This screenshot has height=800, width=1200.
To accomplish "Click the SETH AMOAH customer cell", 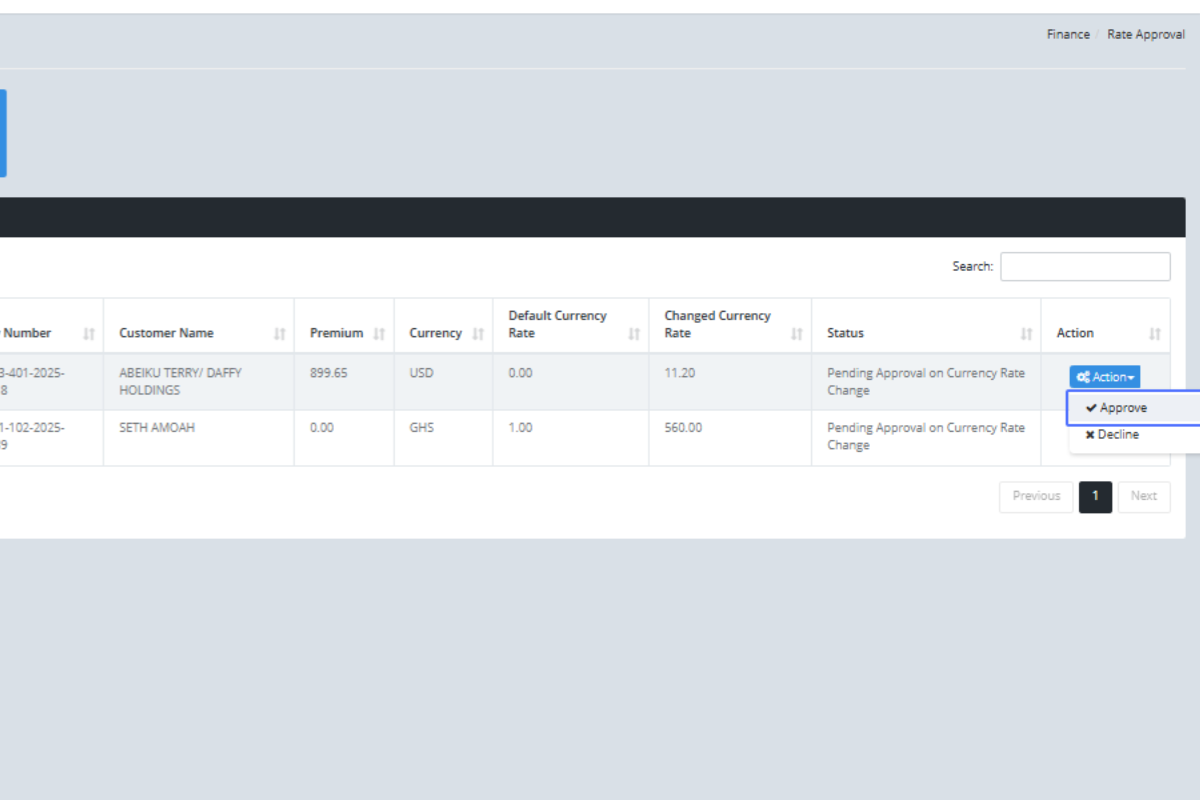I will click(157, 428).
